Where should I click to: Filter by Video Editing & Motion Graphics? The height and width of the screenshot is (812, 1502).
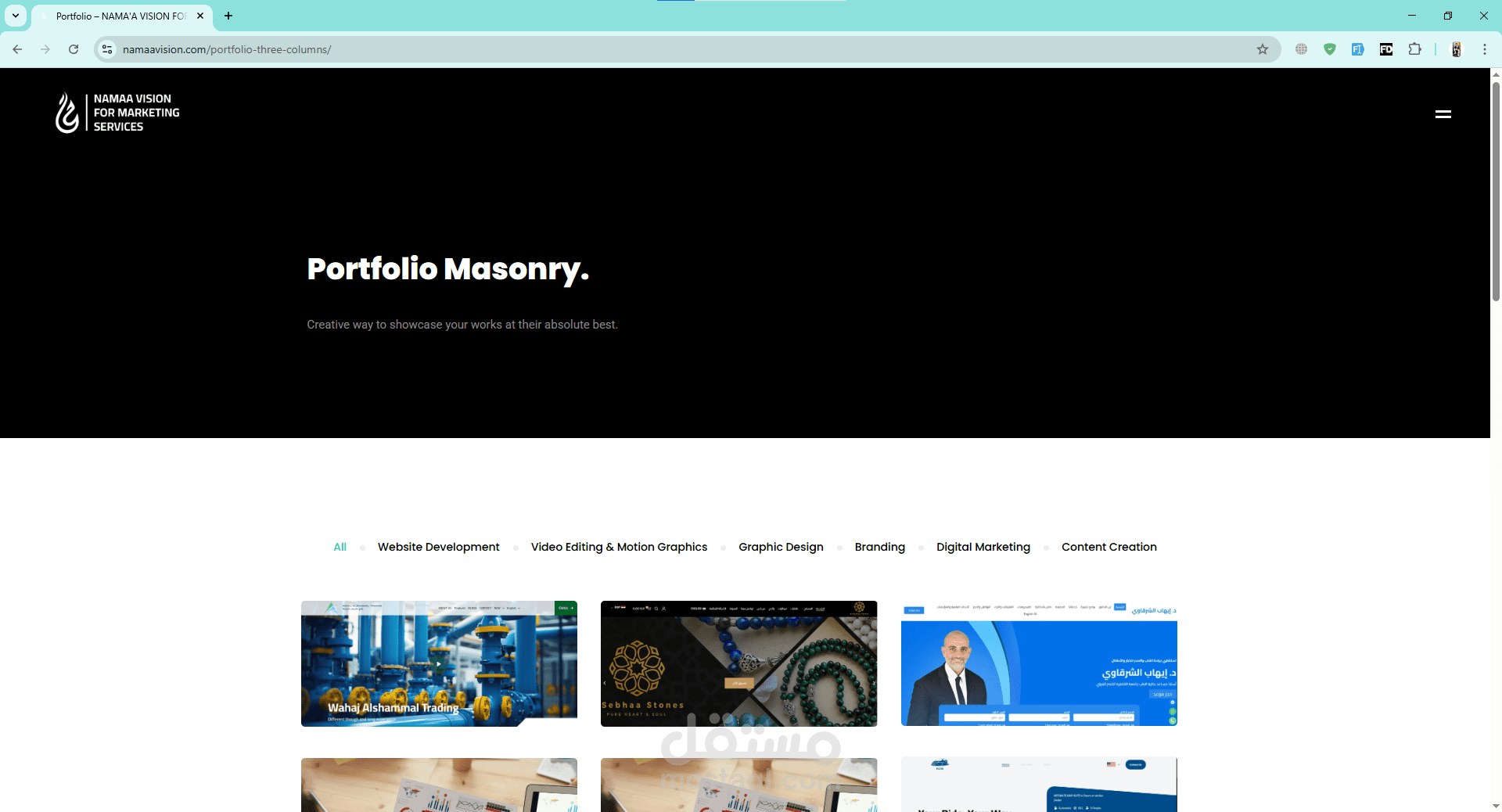click(619, 547)
